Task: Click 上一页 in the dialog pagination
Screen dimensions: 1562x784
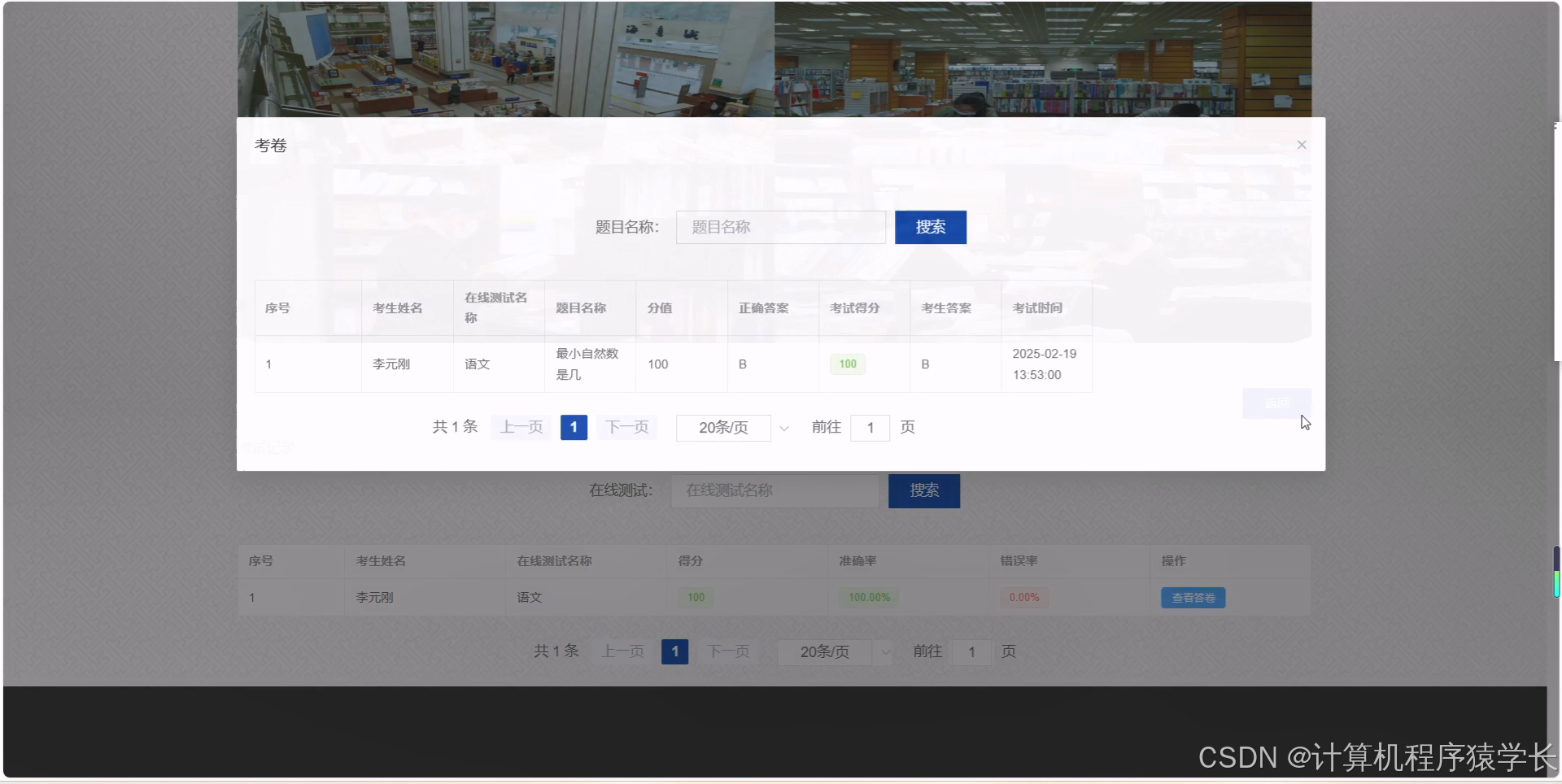Action: [x=520, y=427]
